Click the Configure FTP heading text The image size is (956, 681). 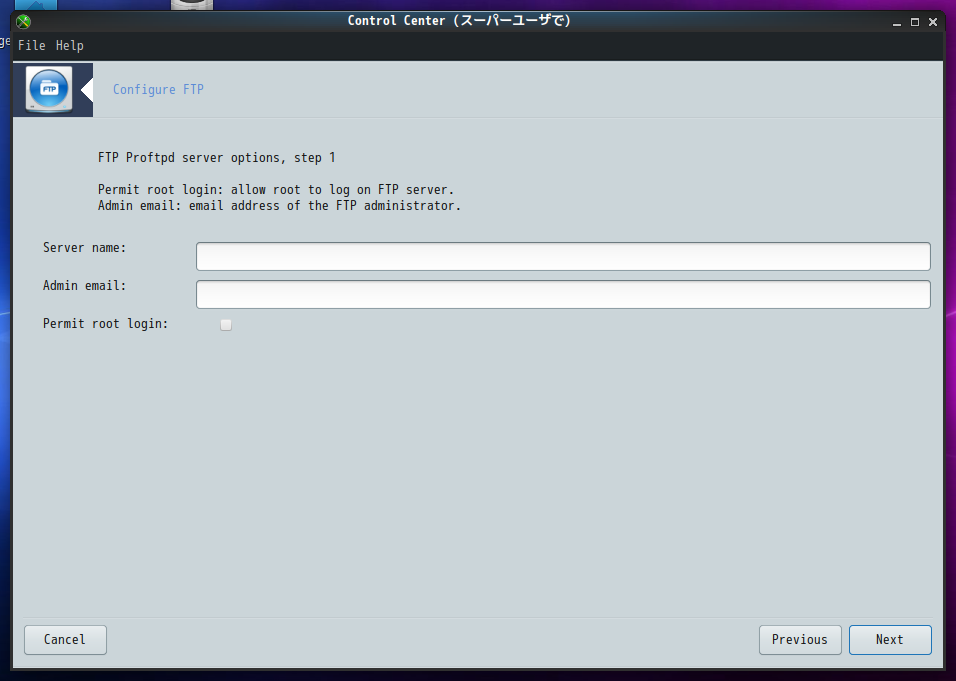point(159,90)
